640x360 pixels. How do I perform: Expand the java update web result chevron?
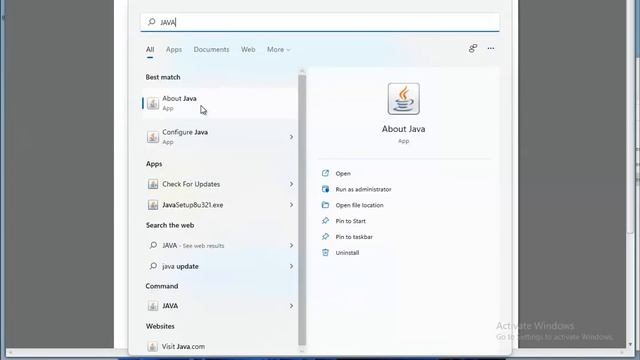coord(291,266)
